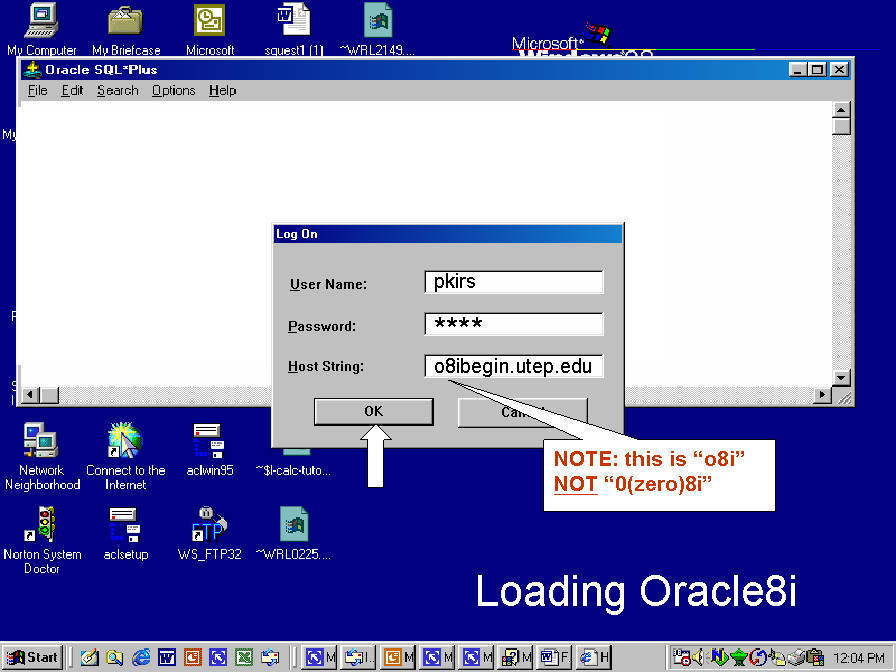Click the Host String input field
The height and width of the screenshot is (672, 896).
[x=514, y=366]
